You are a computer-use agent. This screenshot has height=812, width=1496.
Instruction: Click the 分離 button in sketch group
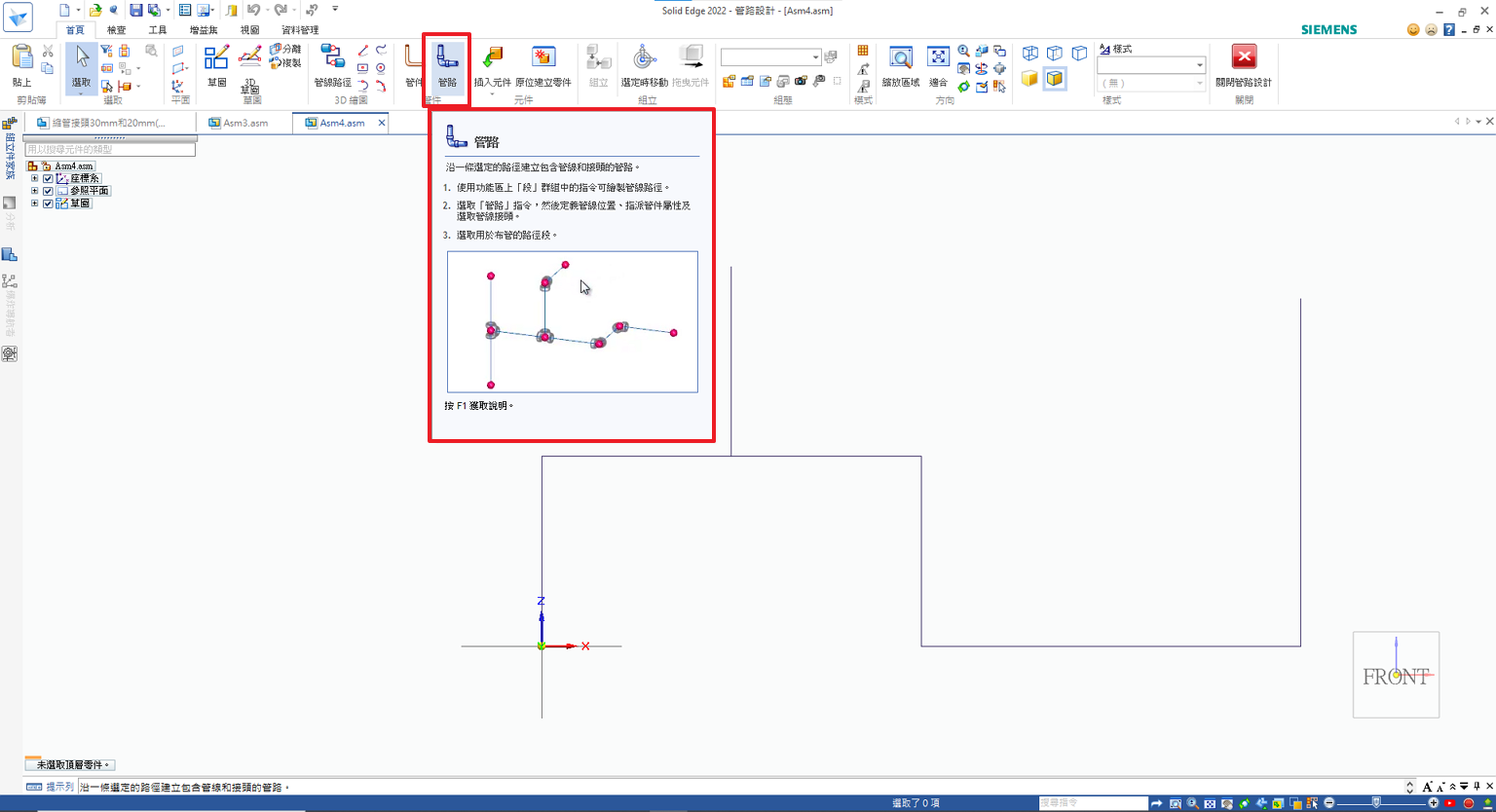(x=285, y=50)
